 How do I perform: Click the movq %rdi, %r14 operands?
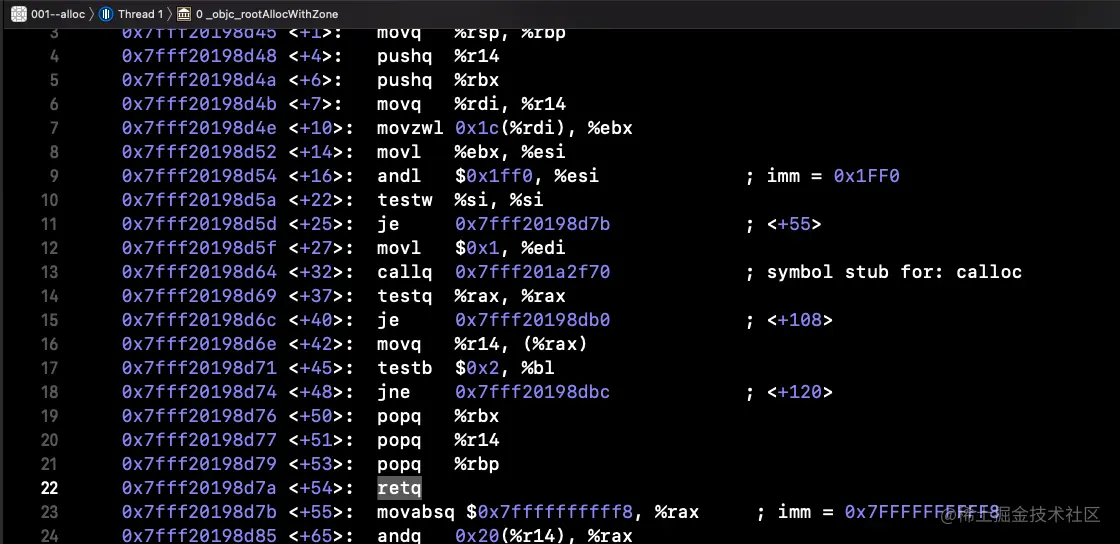510,104
